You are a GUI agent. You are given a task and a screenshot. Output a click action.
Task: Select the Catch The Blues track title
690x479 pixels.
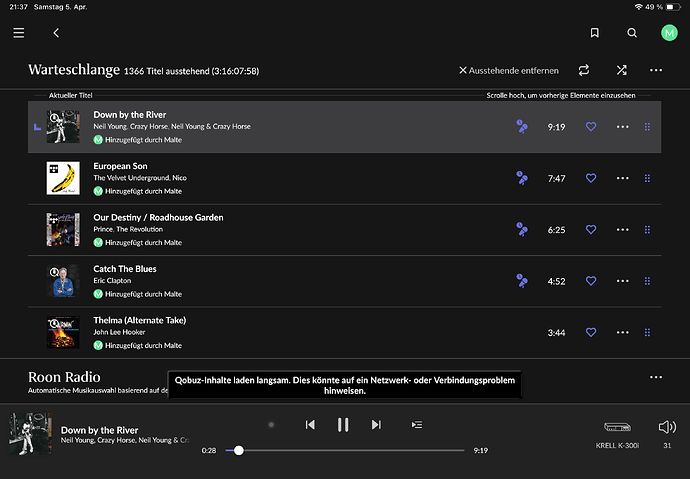[125, 269]
